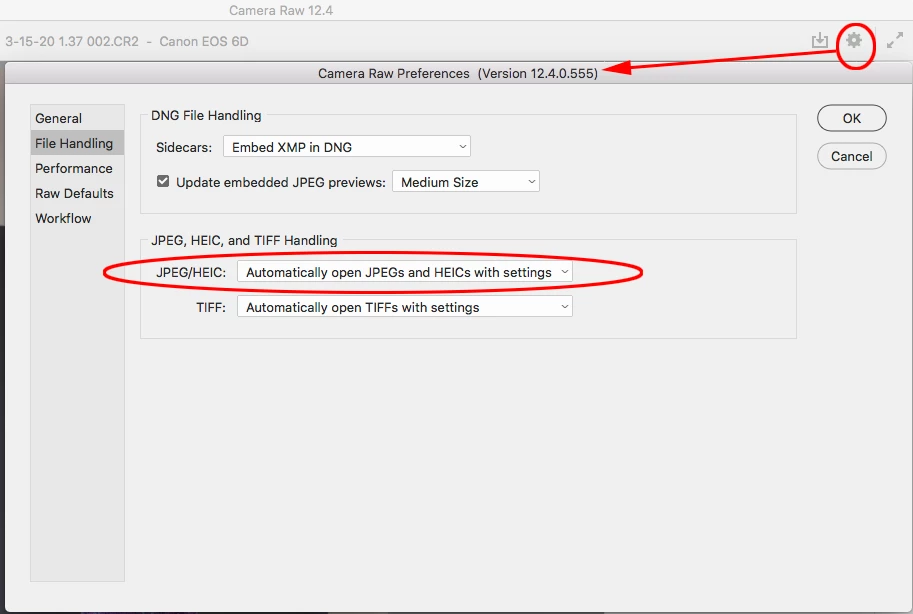The image size is (913, 614).
Task: Click the save image download icon
Action: tap(820, 41)
